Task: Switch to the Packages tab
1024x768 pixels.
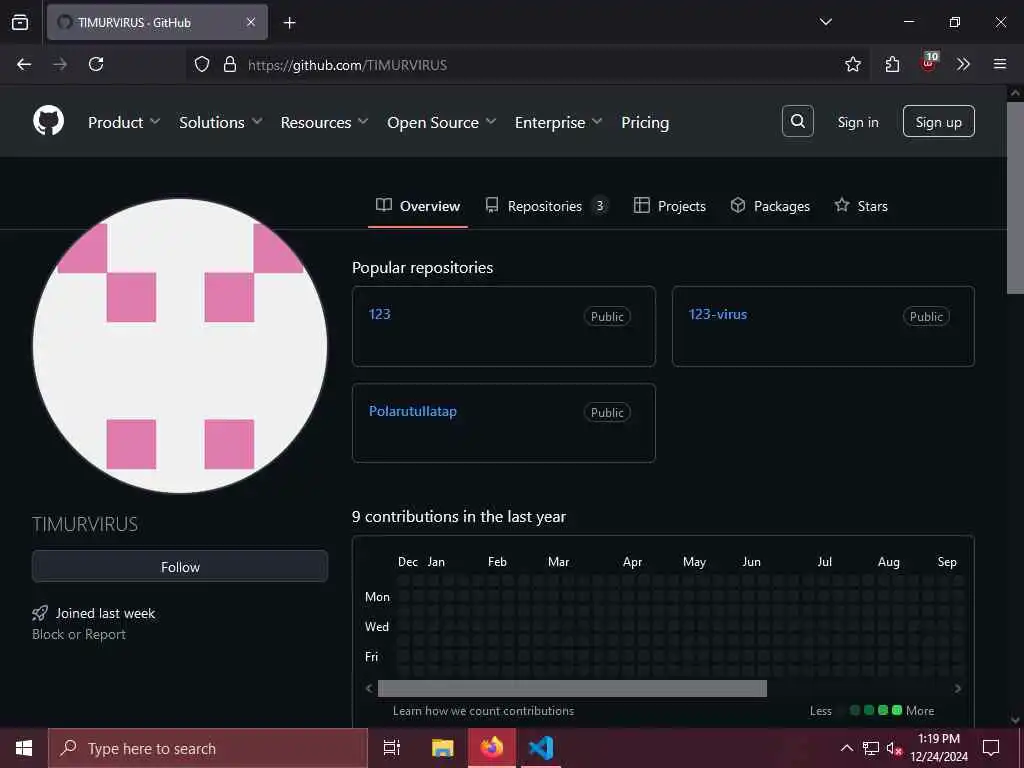Action: (770, 206)
